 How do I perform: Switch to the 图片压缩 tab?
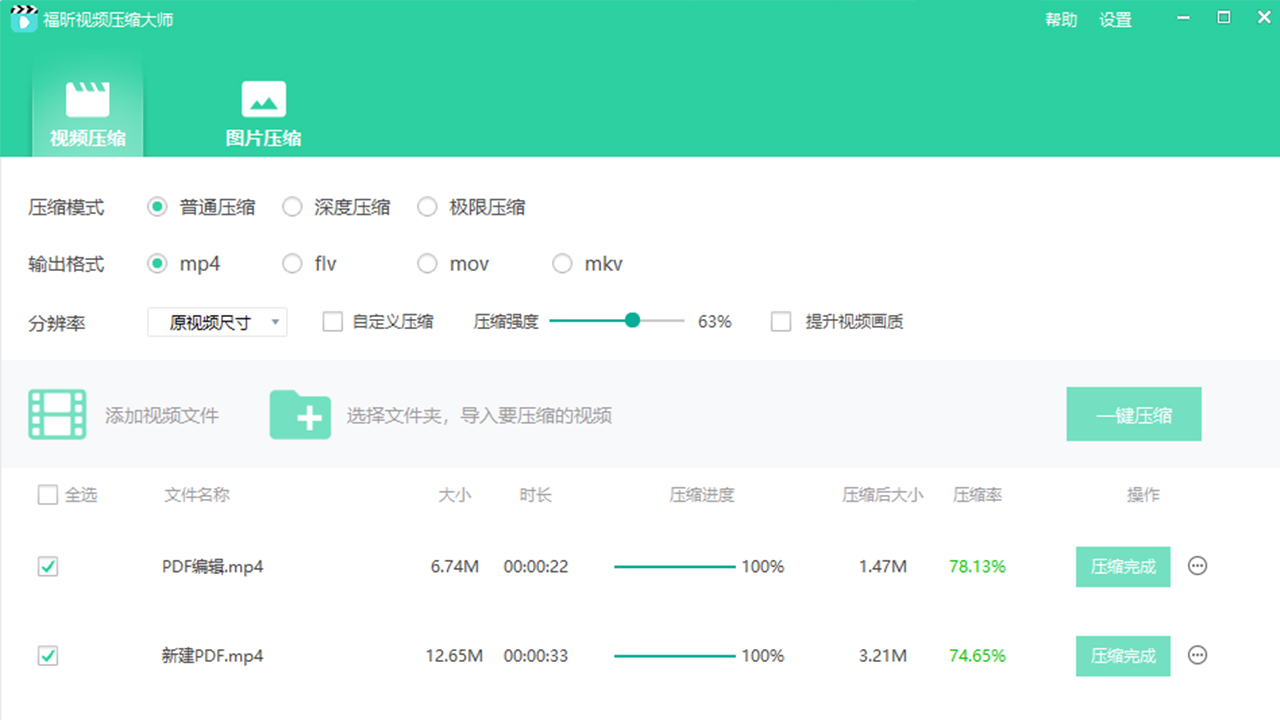pos(264,112)
